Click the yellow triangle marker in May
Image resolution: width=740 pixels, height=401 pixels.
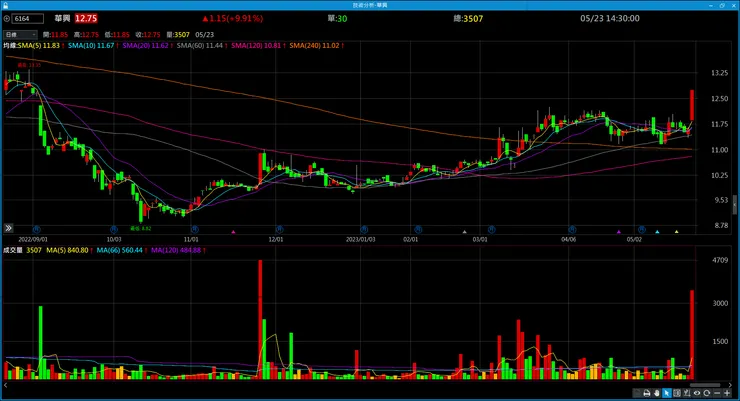point(677,232)
